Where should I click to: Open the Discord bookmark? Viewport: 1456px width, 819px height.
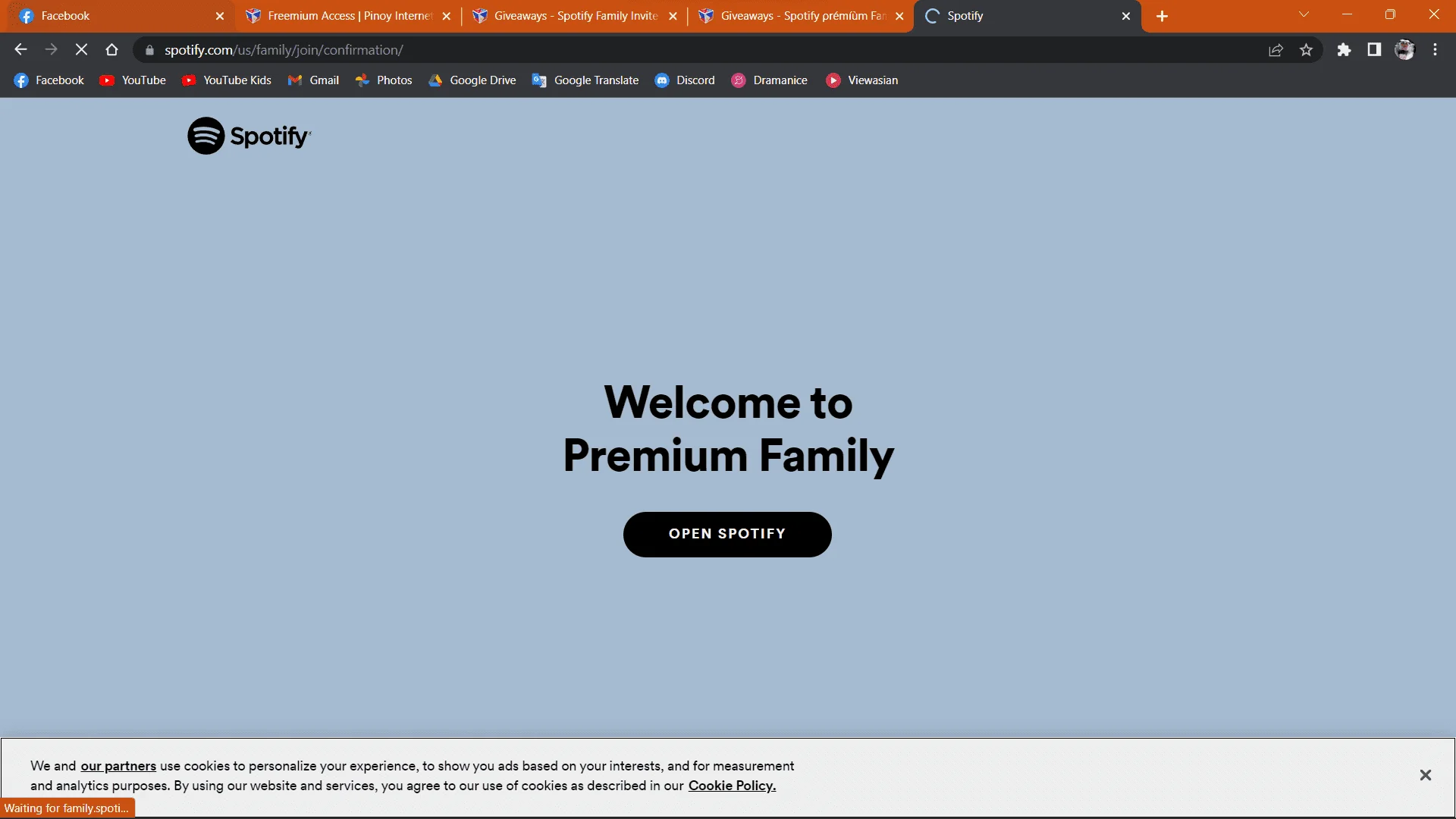685,80
